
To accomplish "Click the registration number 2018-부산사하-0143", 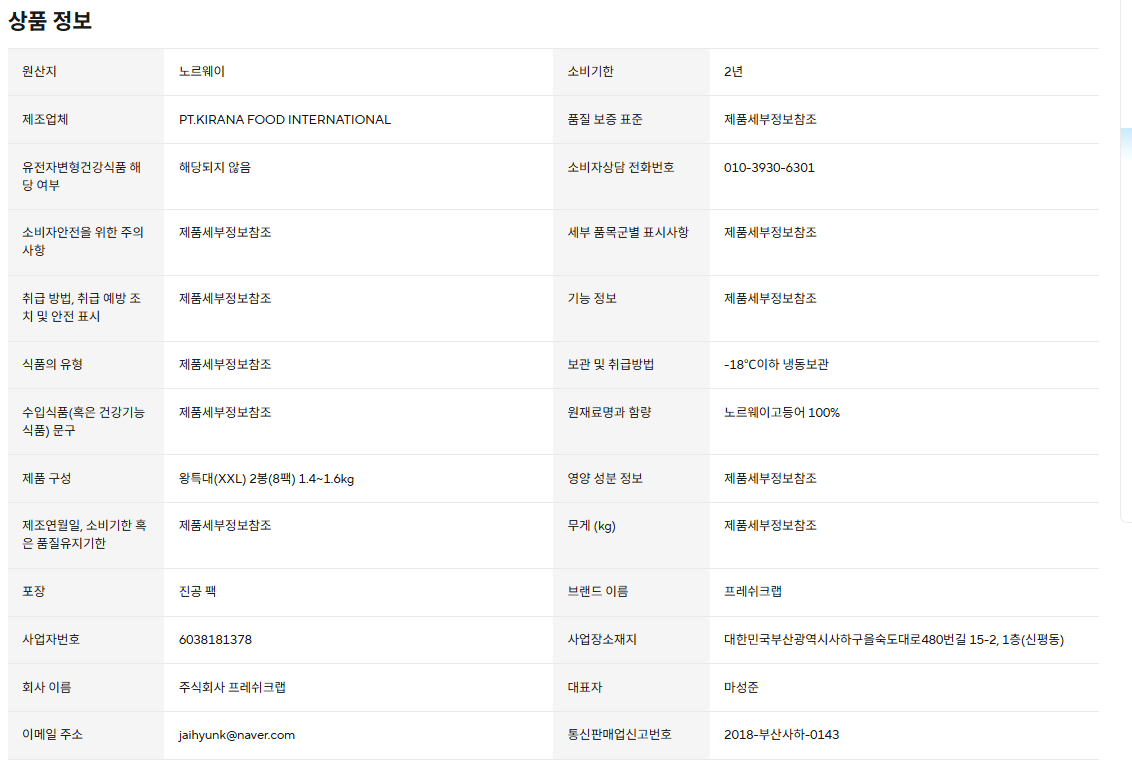I will pos(781,735).
